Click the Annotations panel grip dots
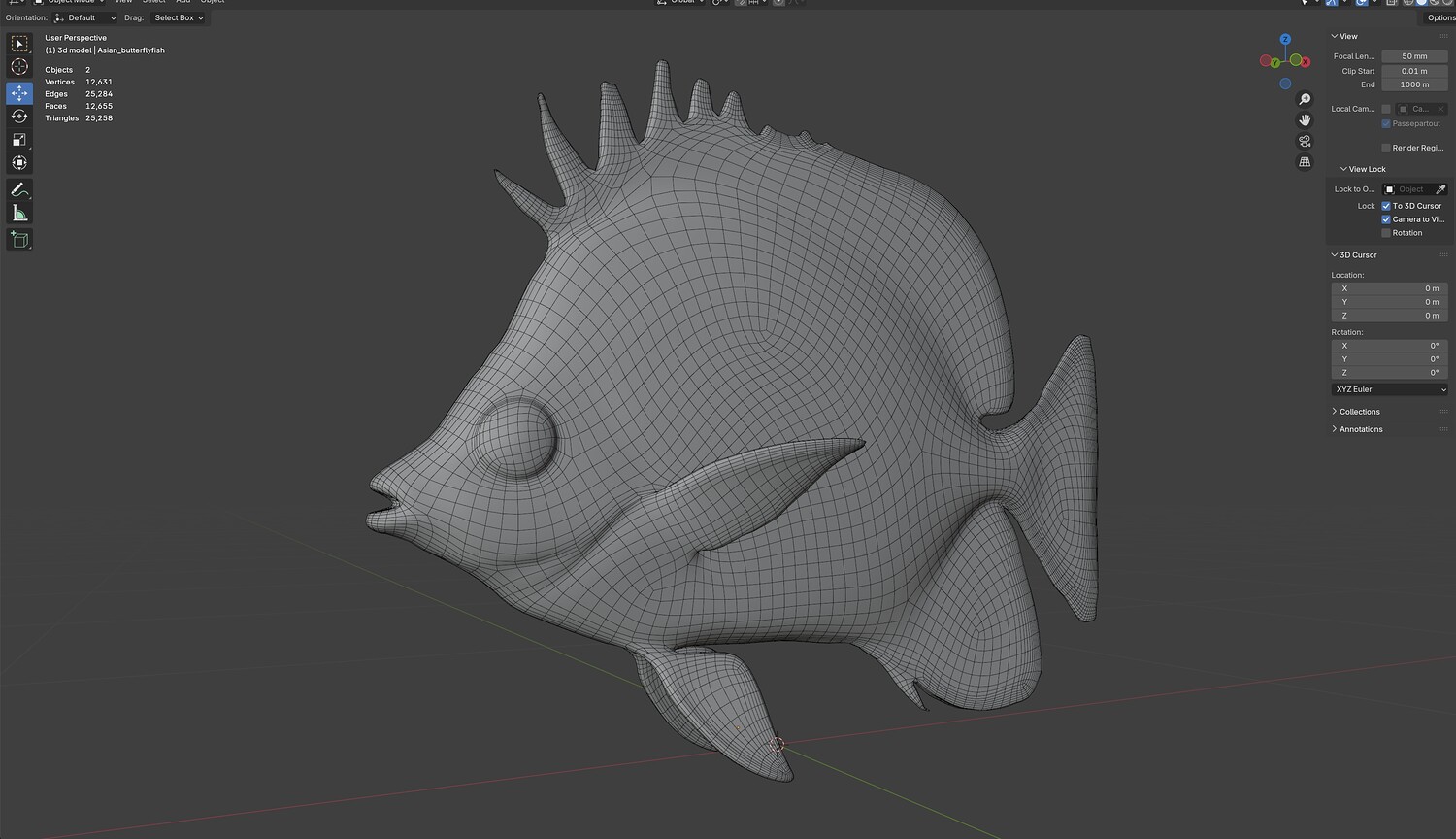 point(1443,429)
